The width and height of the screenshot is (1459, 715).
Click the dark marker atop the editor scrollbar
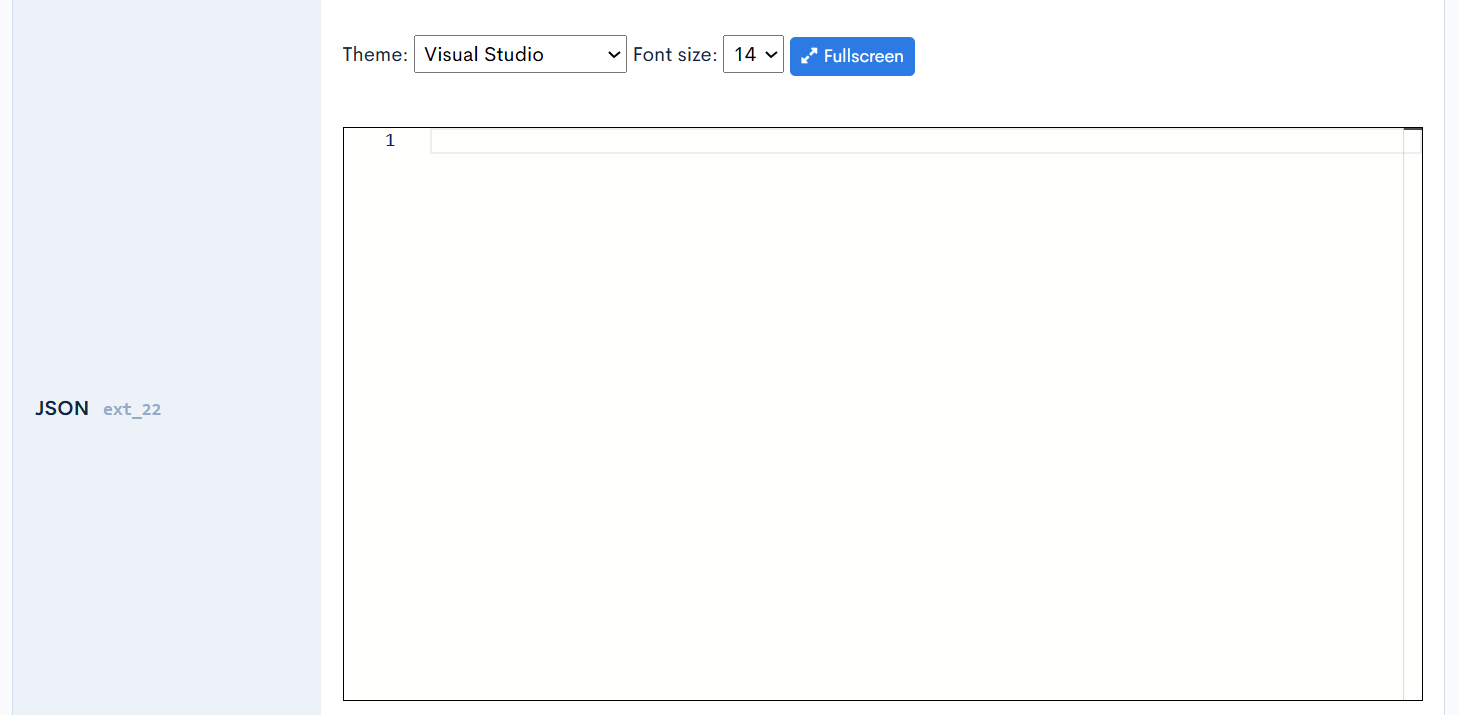click(x=1412, y=129)
